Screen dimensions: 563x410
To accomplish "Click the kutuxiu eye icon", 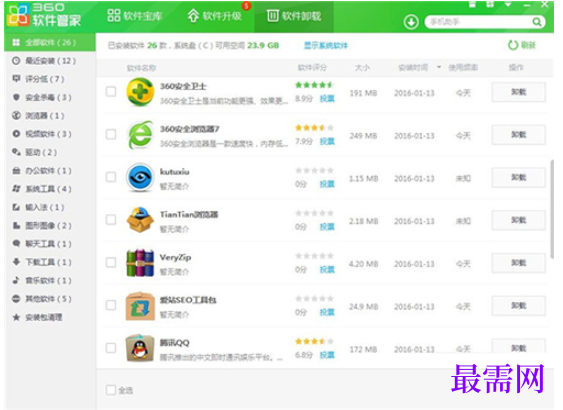I will point(140,177).
